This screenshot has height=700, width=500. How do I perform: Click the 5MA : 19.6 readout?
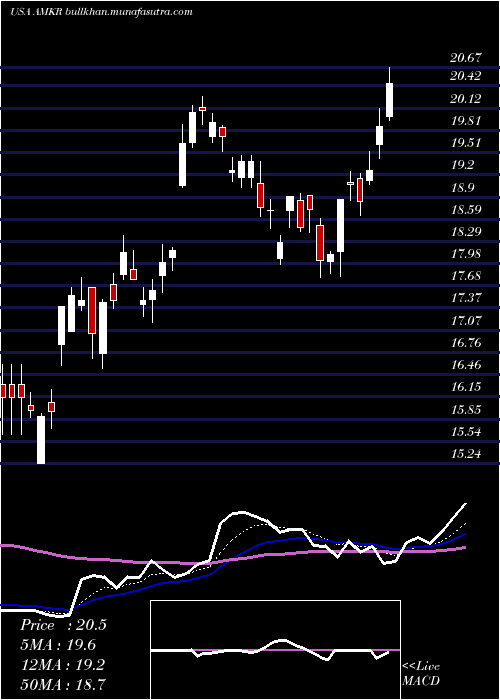(x=58, y=645)
